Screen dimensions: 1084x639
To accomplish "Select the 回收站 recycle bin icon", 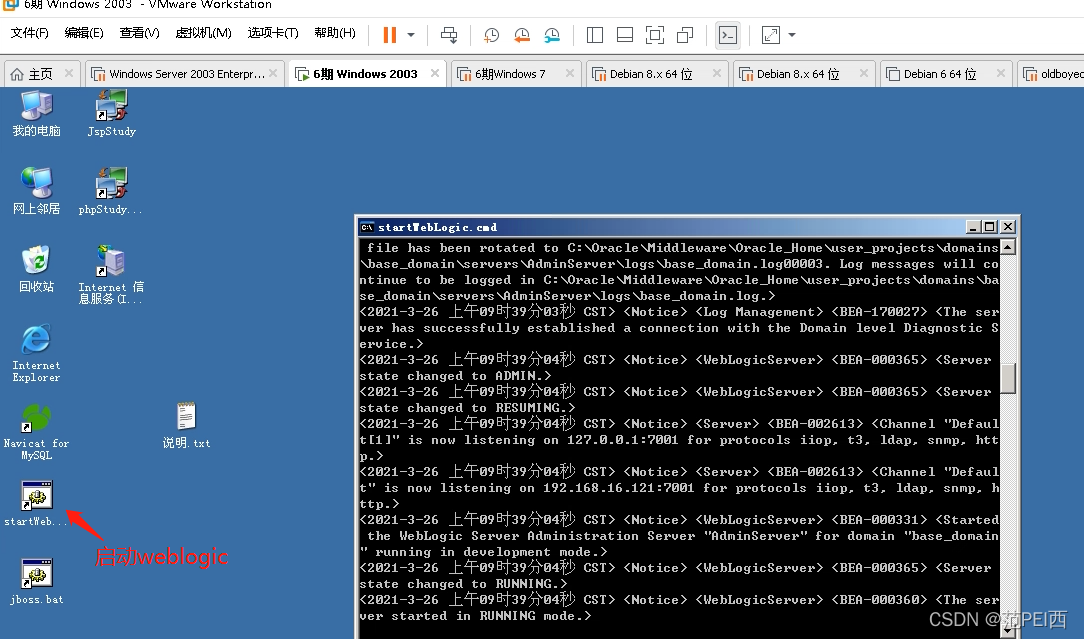I will coord(37,269).
